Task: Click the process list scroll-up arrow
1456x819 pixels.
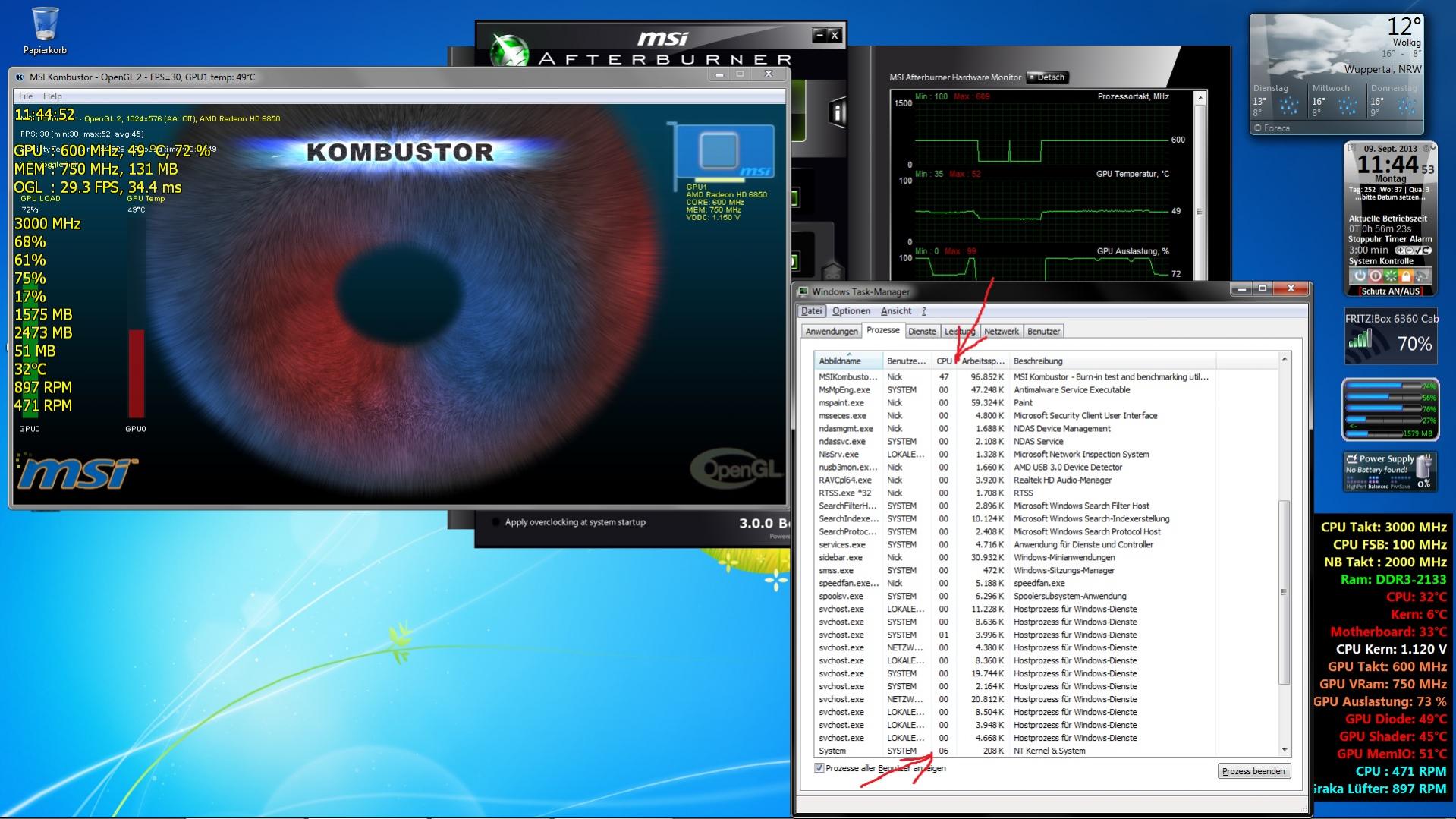Action: (x=1285, y=359)
